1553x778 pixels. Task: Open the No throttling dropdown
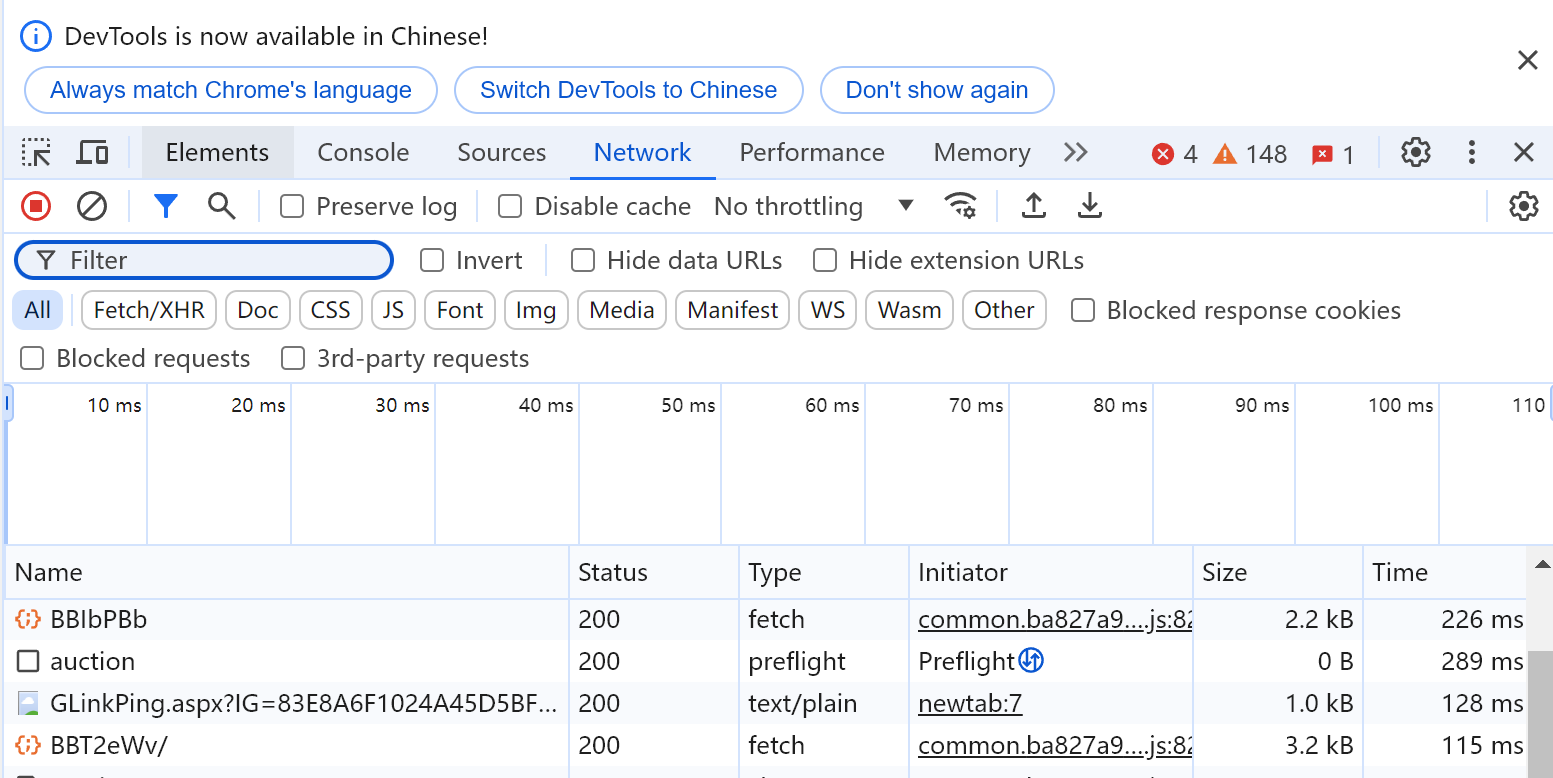coord(813,207)
